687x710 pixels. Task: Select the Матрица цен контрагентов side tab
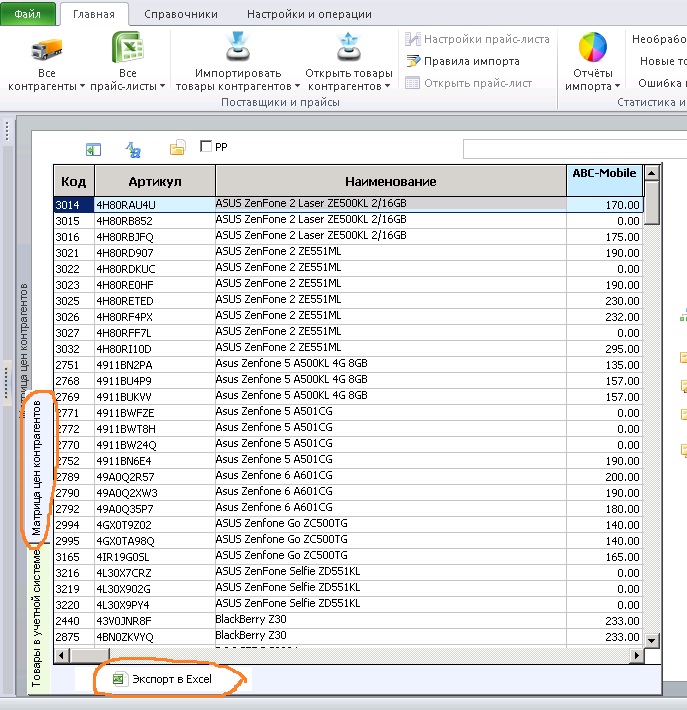[36, 468]
